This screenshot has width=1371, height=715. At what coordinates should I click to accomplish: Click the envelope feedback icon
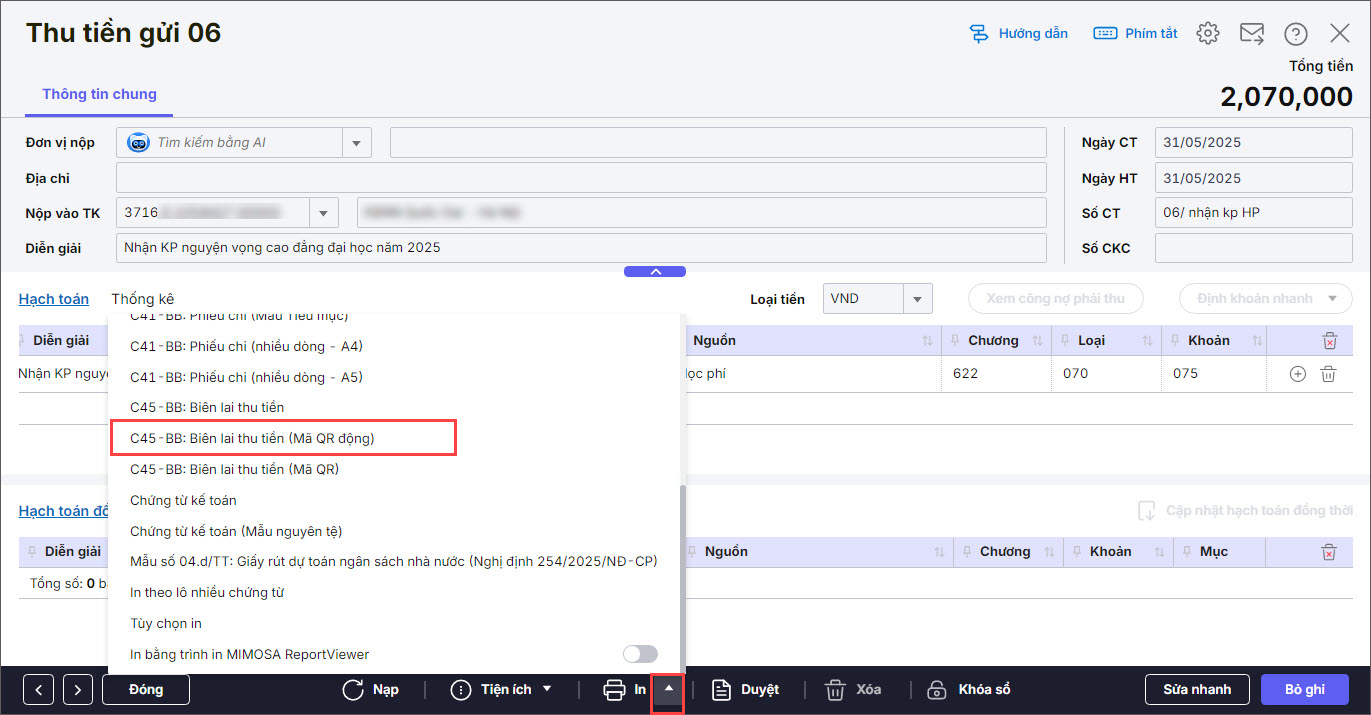tap(1252, 33)
